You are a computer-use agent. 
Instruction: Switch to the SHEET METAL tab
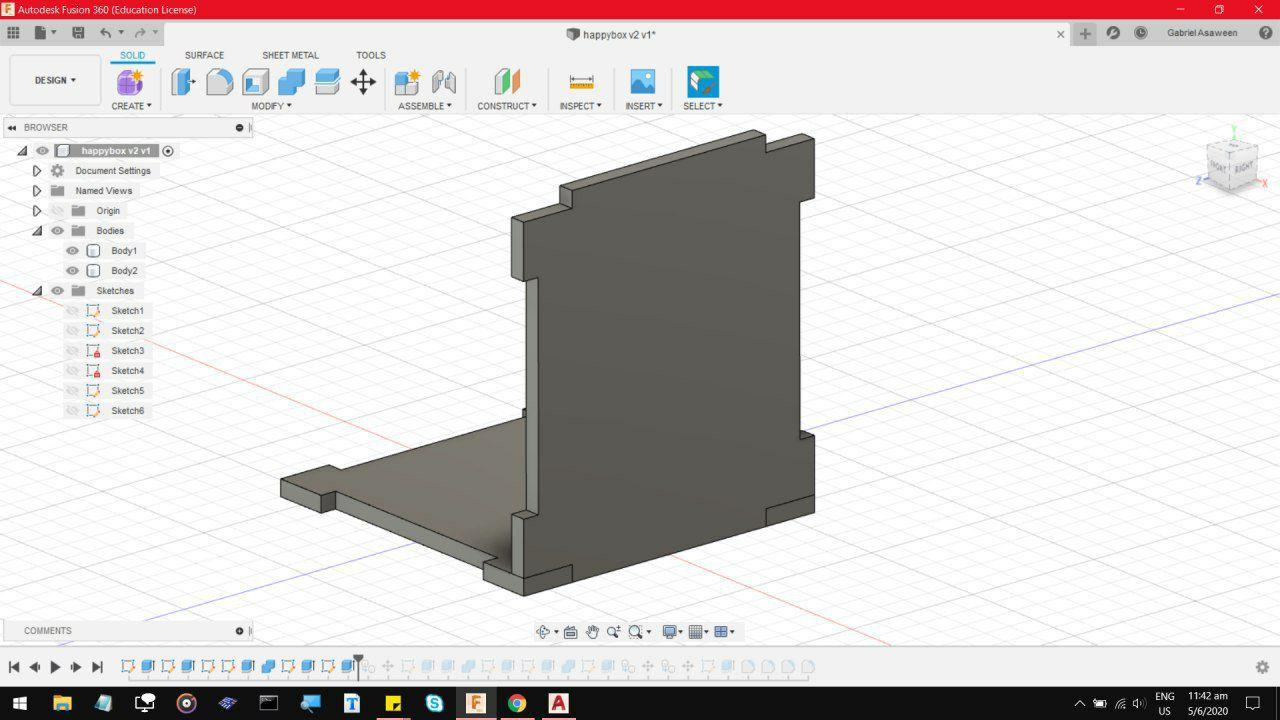(x=290, y=55)
